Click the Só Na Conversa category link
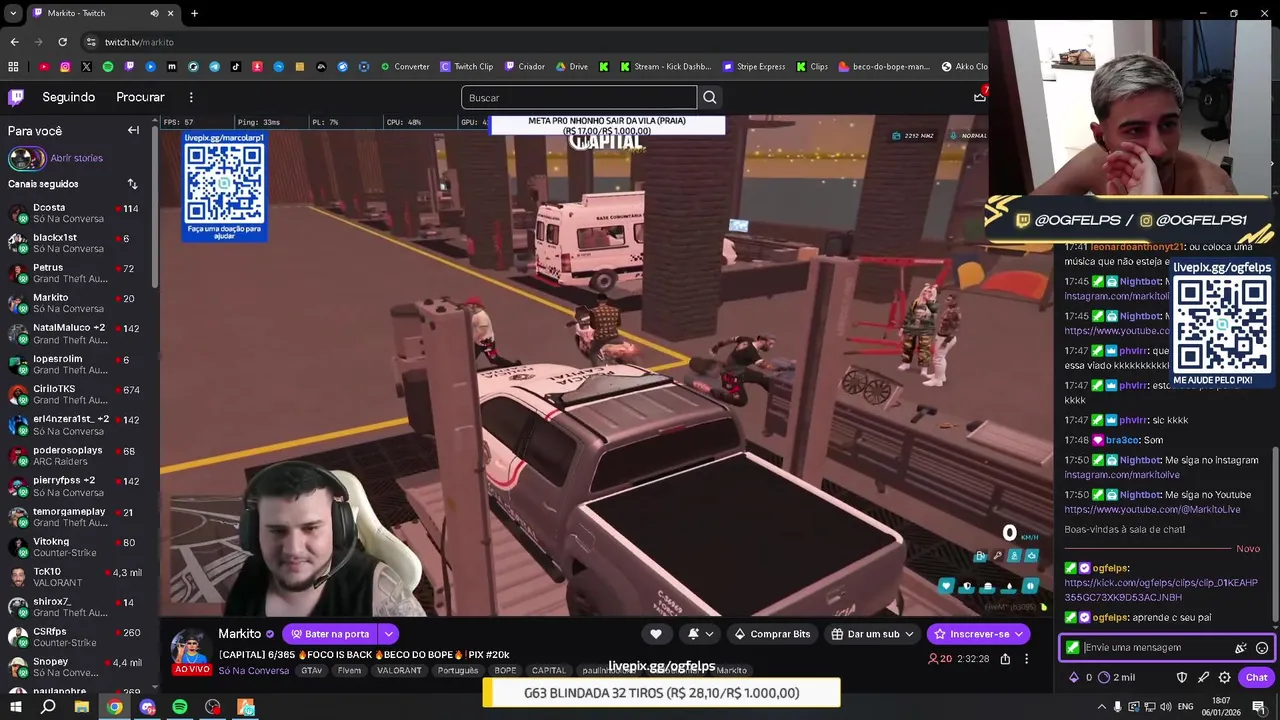Screen dimensions: 1280x720 coord(254,670)
